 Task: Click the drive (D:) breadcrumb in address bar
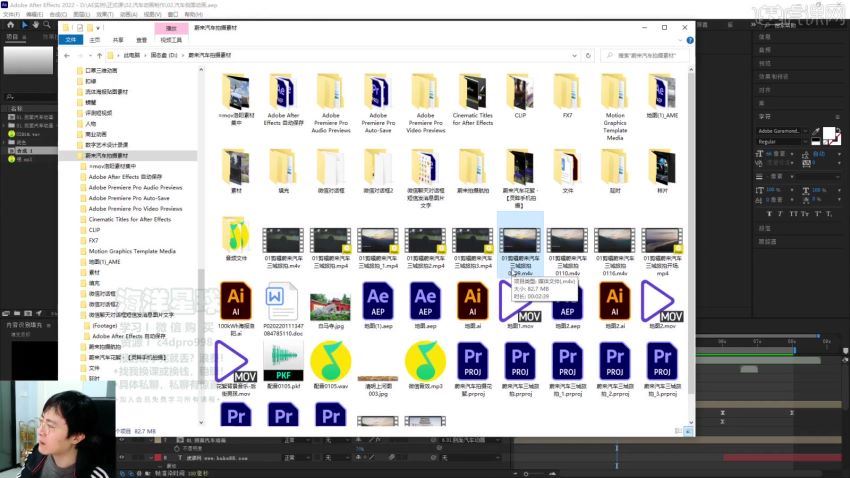coord(164,55)
